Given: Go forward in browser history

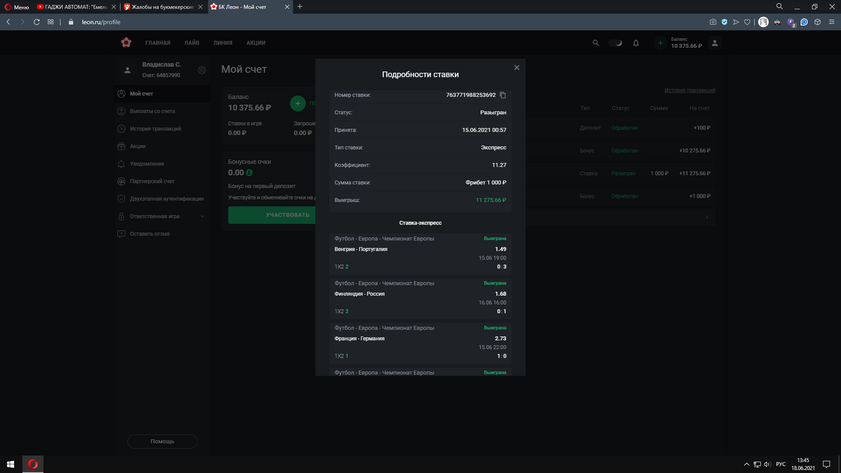Looking at the screenshot, I should (x=22, y=22).
